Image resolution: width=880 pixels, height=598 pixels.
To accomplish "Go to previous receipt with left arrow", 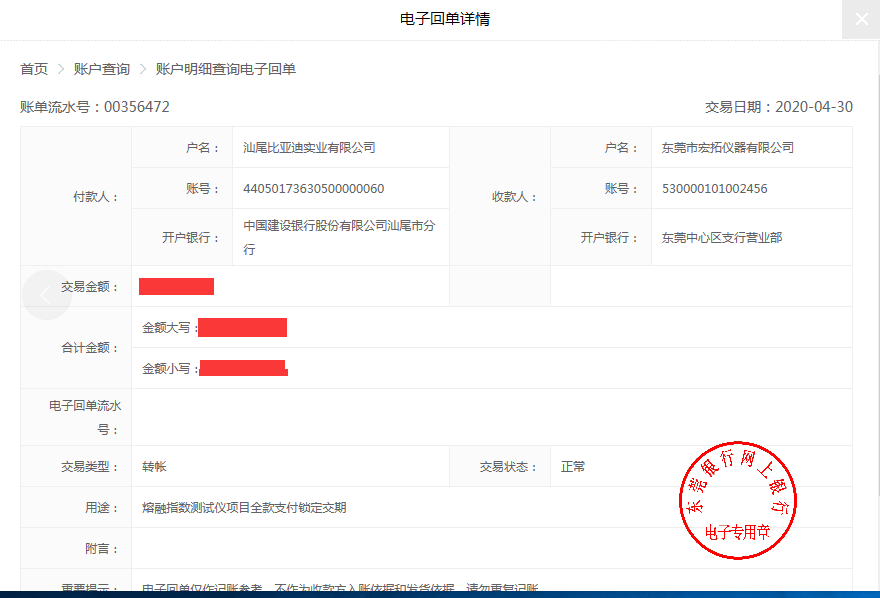I will pos(46,295).
